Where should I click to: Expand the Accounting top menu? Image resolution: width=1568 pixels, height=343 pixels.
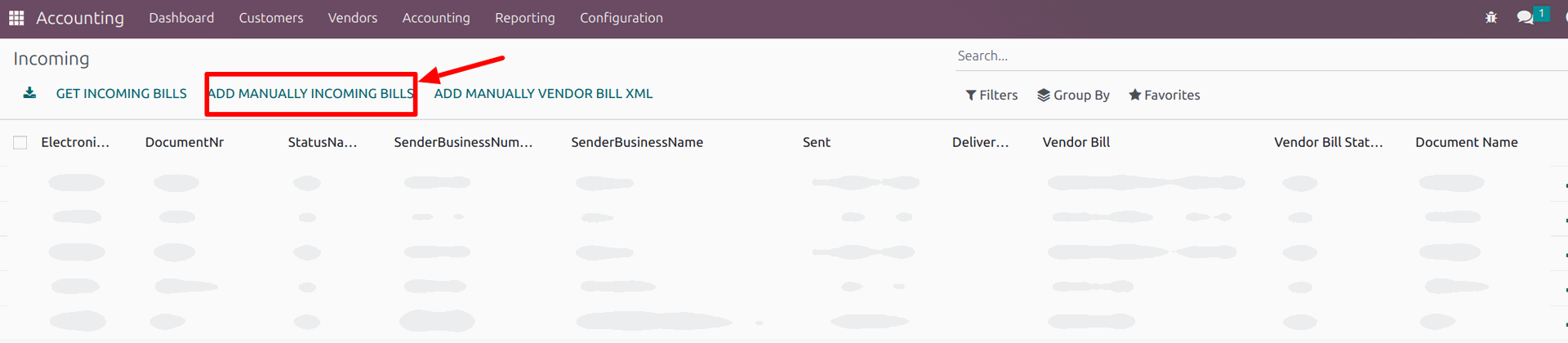(436, 18)
